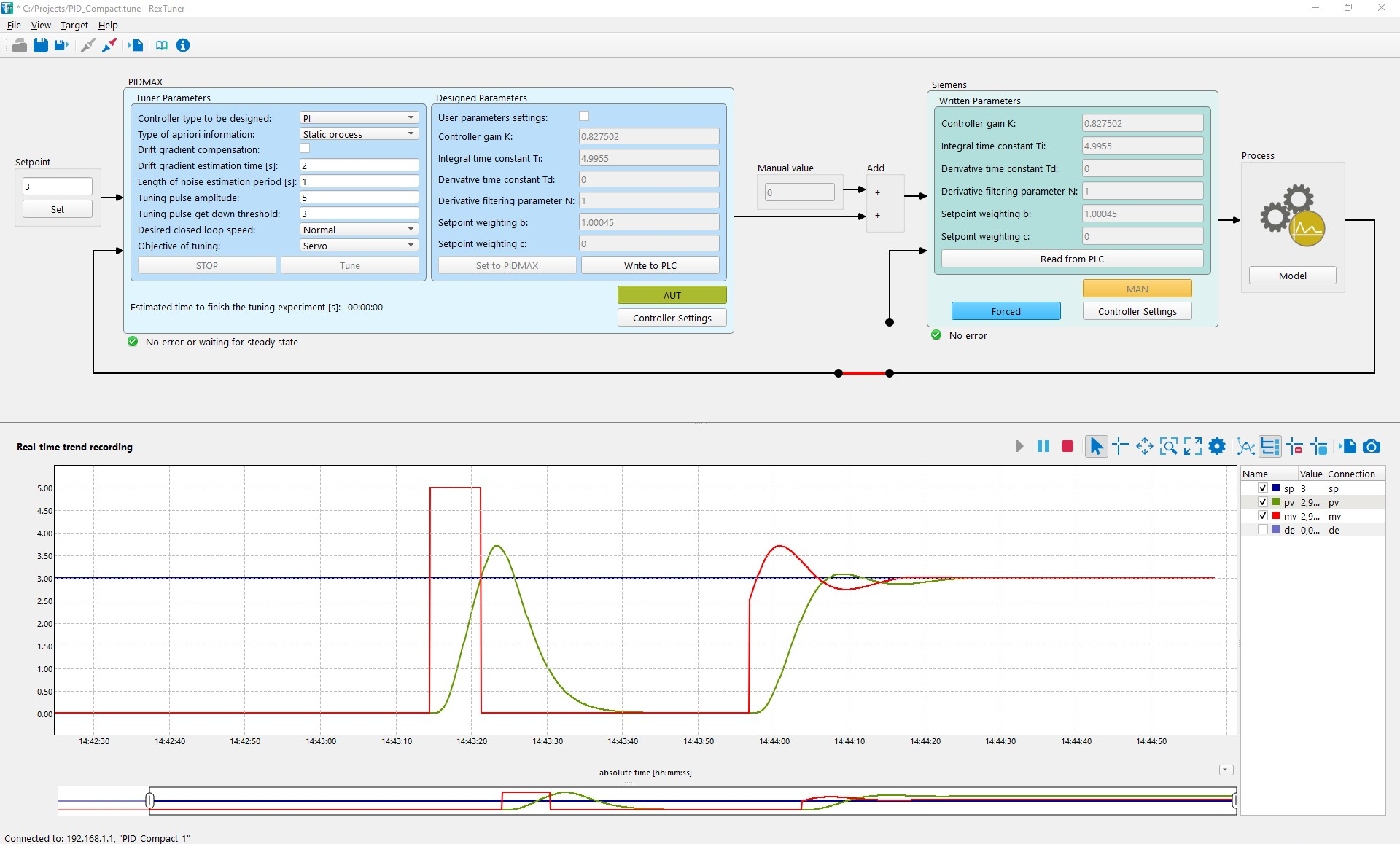Enable the de signal checkbox
The height and width of the screenshot is (844, 1400).
pyautogui.click(x=1263, y=530)
